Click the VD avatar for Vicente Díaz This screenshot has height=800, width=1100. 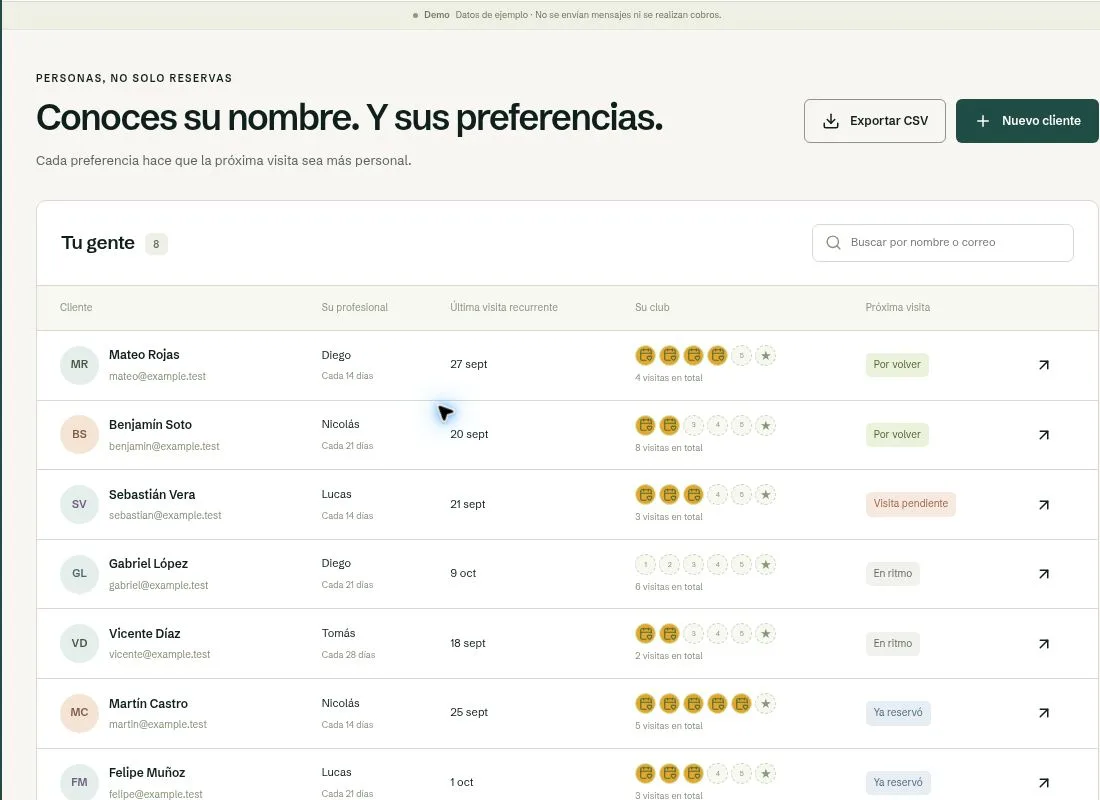coord(79,643)
